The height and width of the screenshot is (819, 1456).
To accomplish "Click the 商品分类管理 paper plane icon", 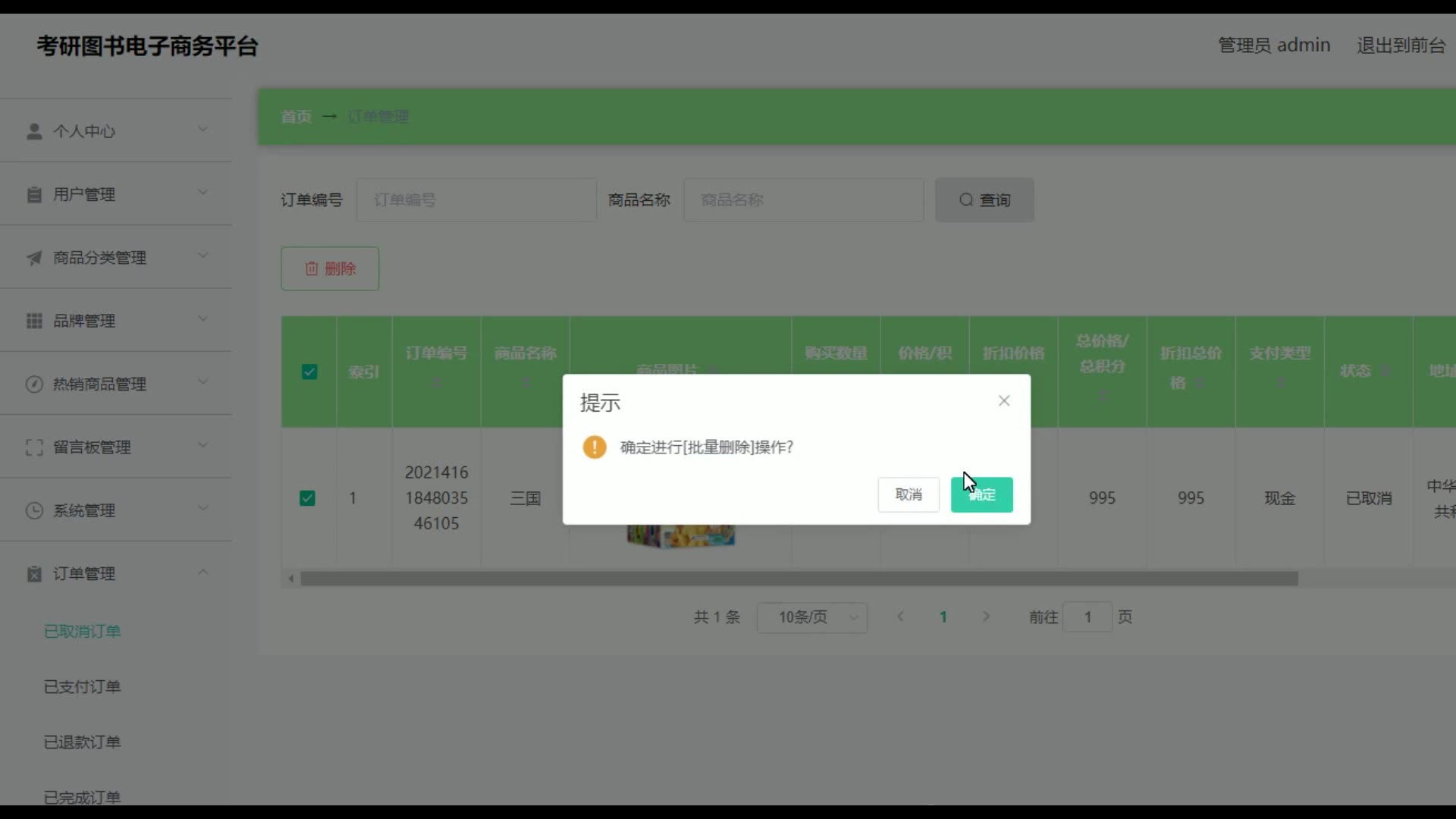I will (34, 258).
